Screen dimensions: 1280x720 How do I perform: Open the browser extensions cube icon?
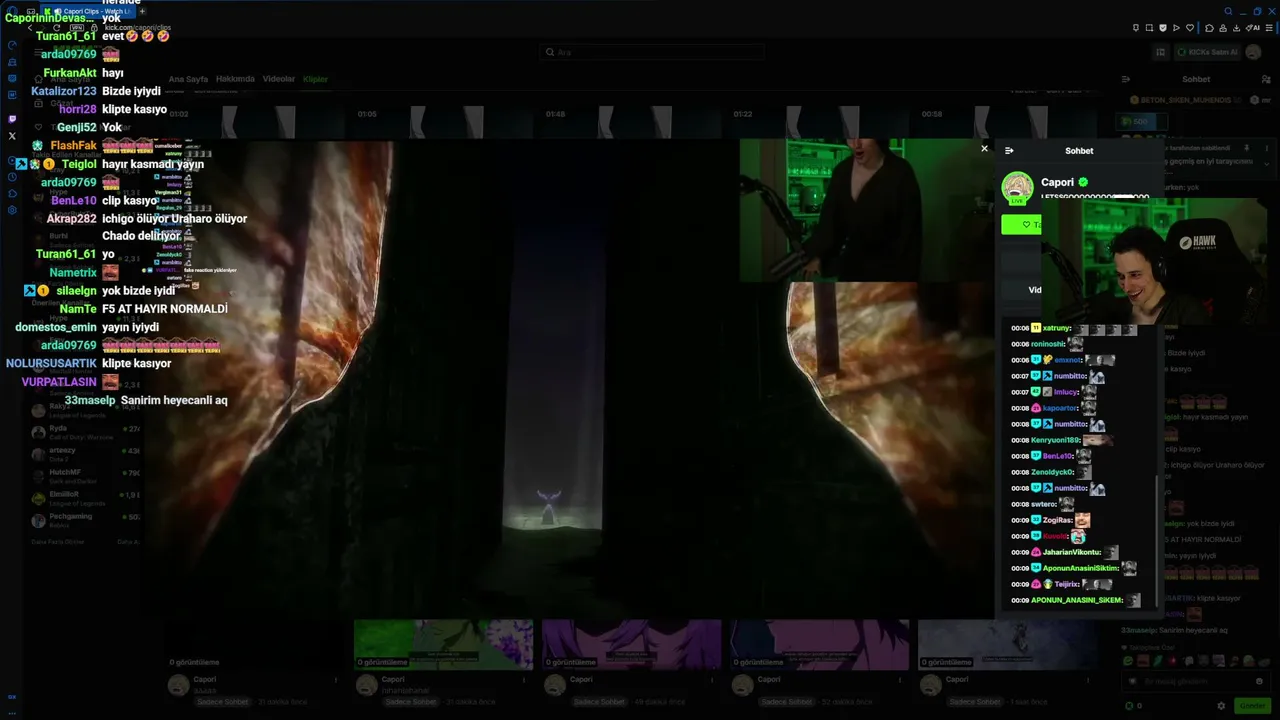pos(1209,28)
